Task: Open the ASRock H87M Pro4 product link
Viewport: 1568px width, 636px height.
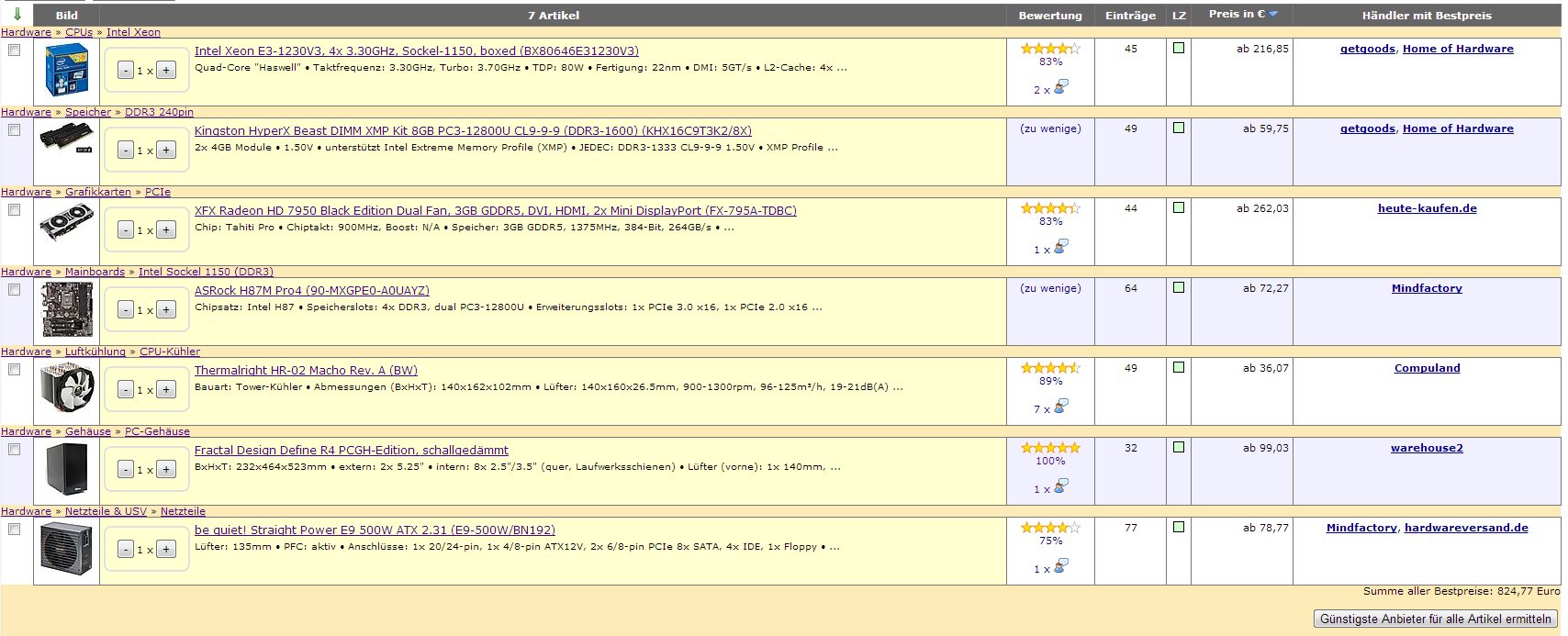Action: coord(312,291)
